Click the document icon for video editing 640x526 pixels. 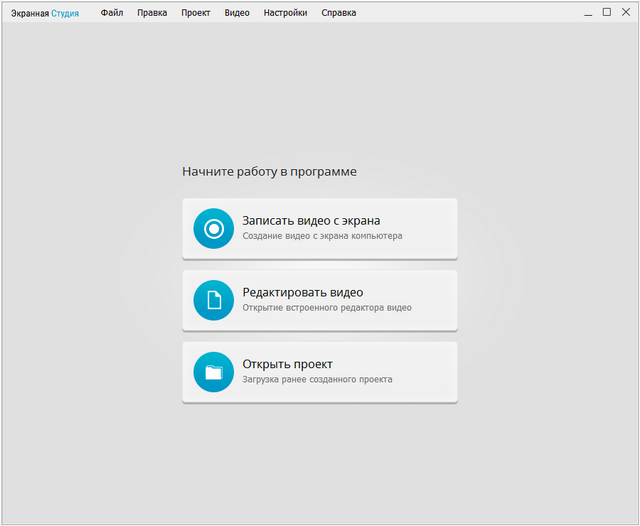[x=213, y=300]
